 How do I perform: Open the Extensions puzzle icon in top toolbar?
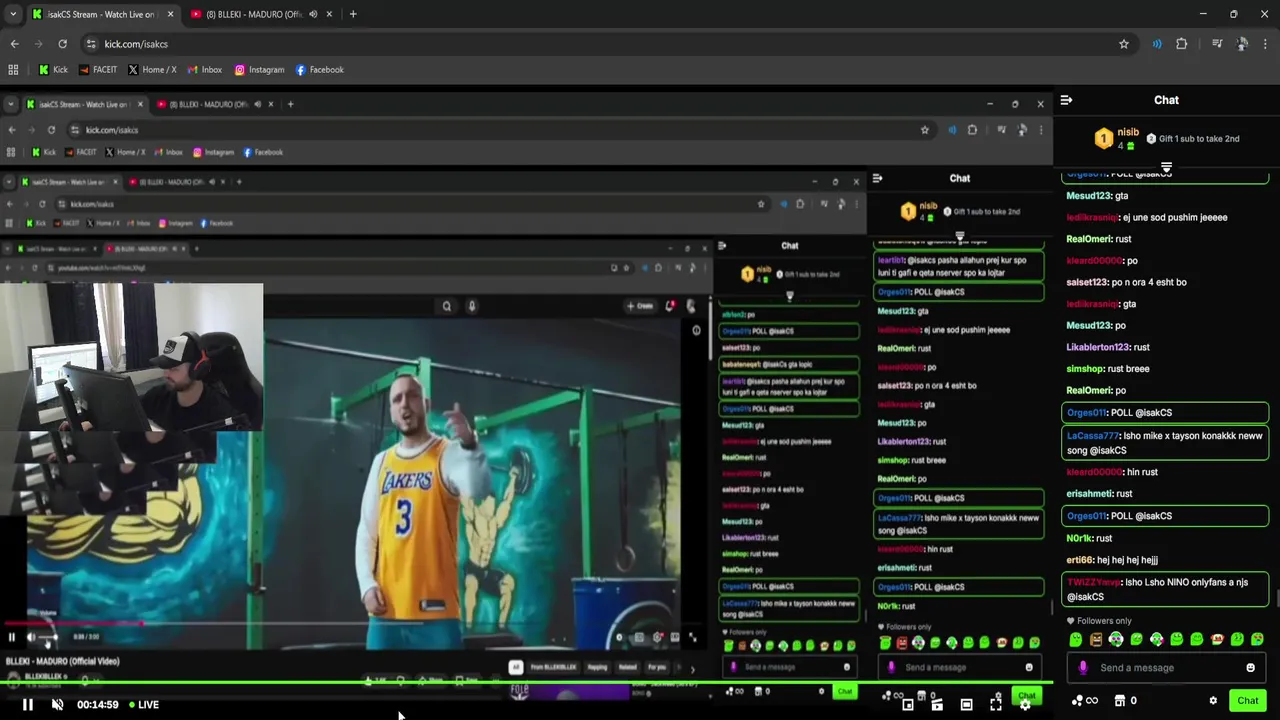[1182, 44]
